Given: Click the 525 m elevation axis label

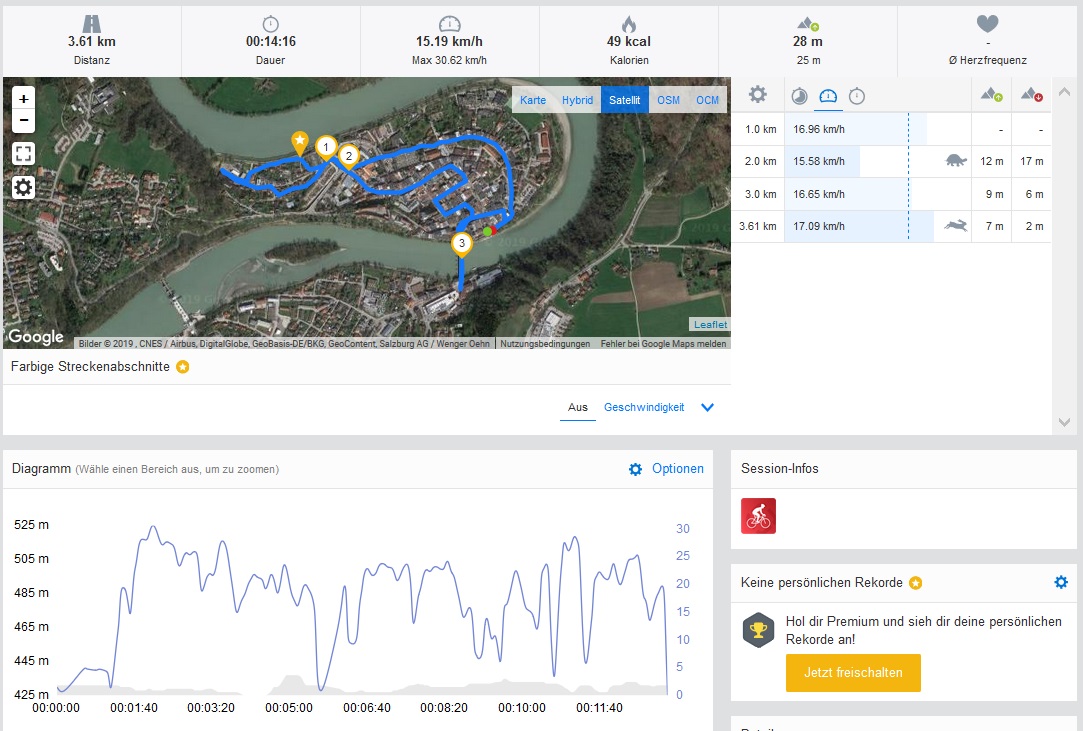Looking at the screenshot, I should pos(31,524).
